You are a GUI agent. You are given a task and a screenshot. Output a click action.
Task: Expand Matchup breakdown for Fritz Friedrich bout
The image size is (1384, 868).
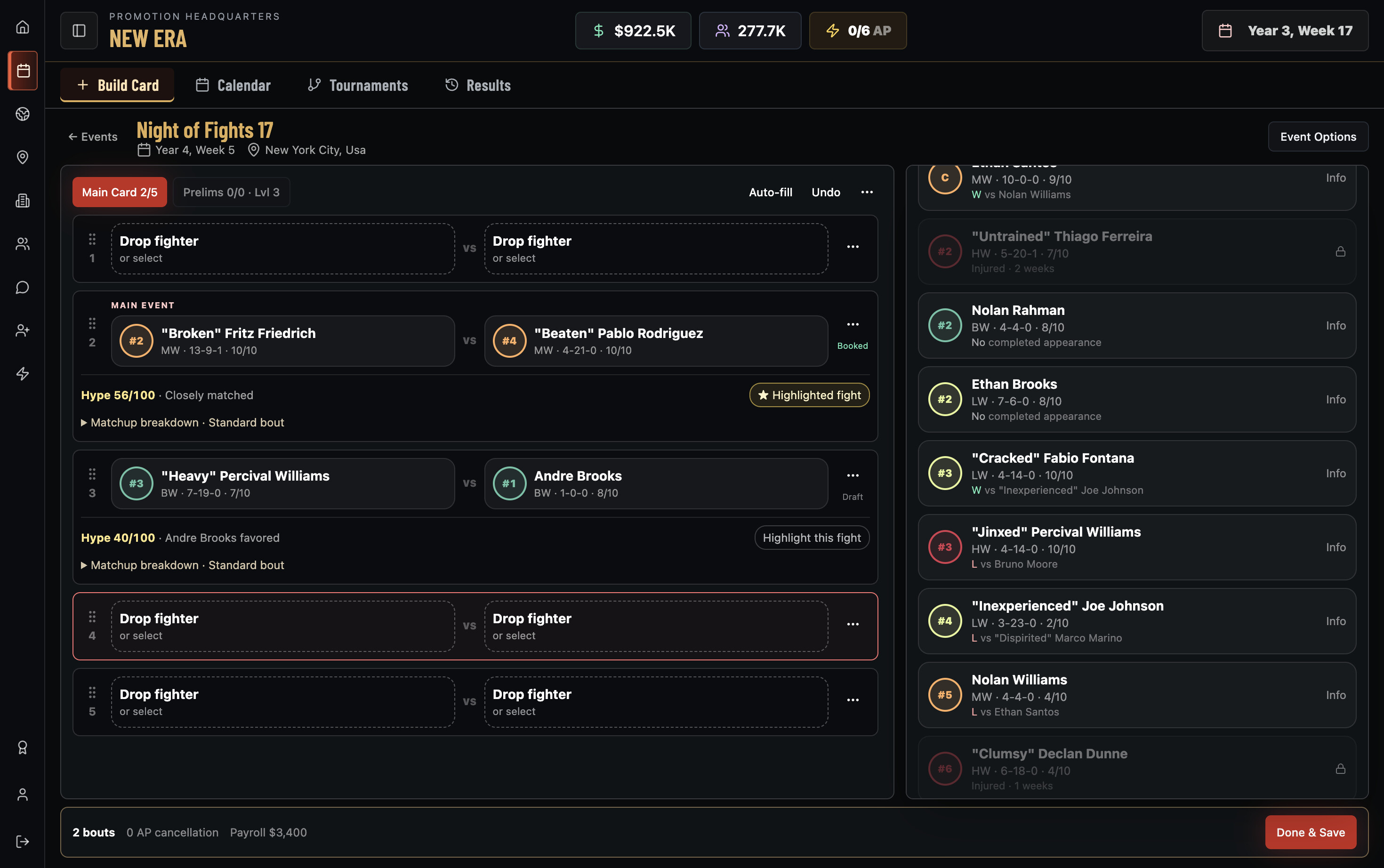(x=183, y=423)
